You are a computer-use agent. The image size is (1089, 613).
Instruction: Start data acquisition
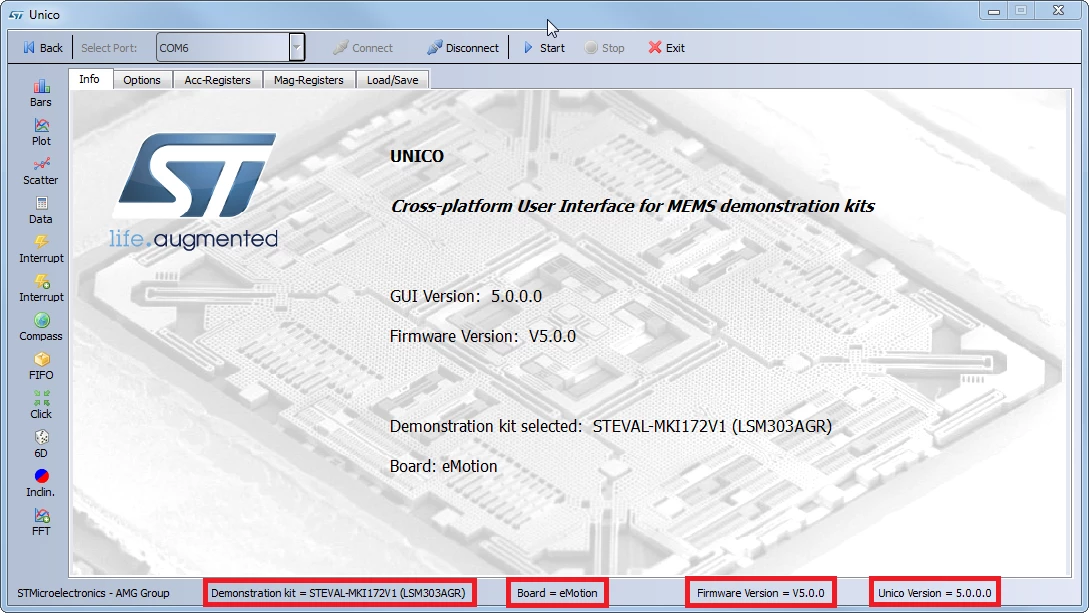point(544,48)
